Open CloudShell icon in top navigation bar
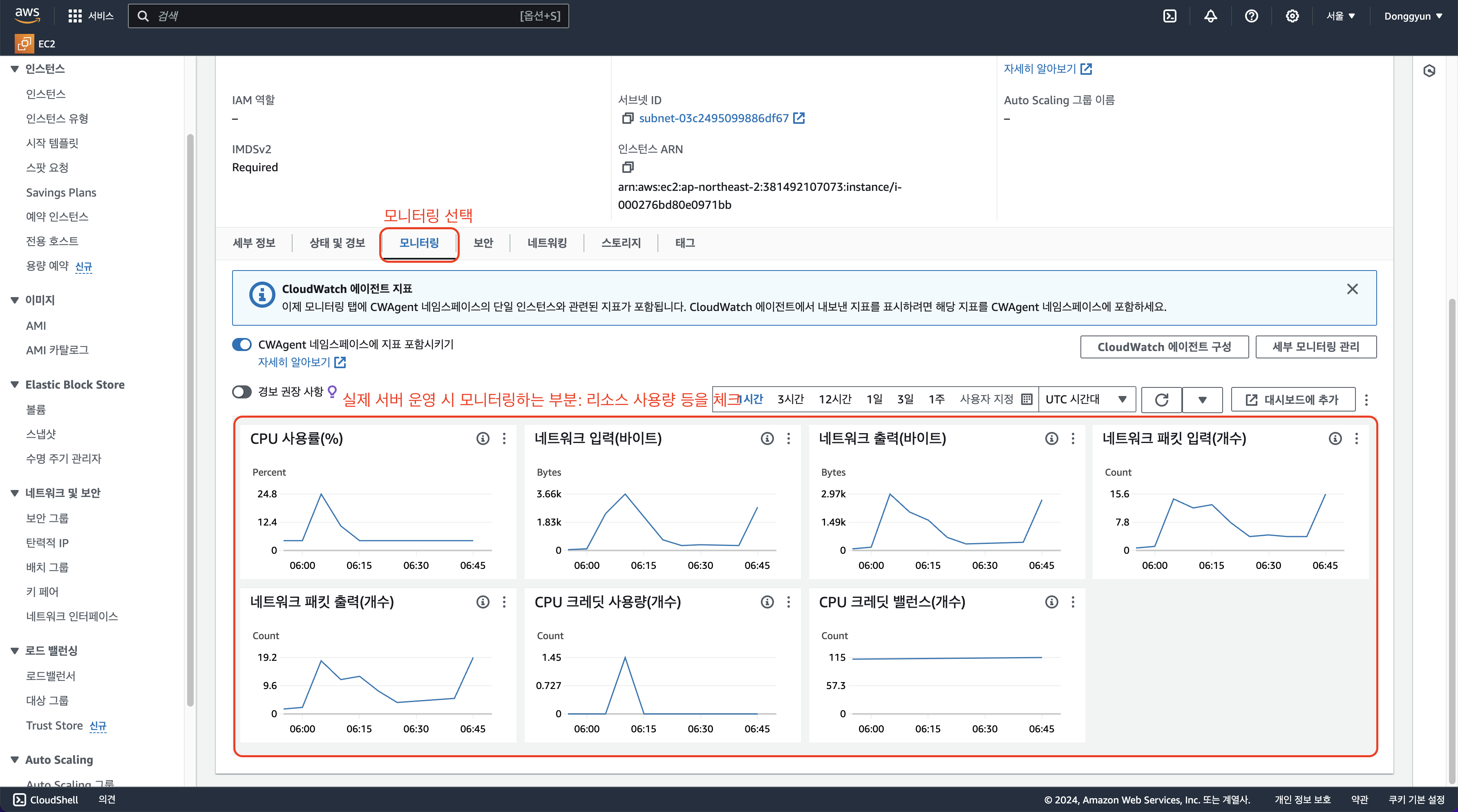The height and width of the screenshot is (812, 1458). click(1170, 16)
